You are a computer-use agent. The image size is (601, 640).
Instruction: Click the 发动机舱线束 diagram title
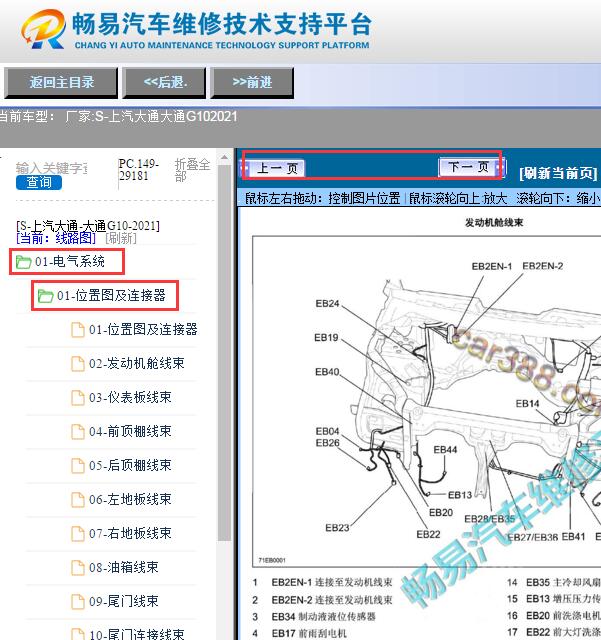point(494,222)
